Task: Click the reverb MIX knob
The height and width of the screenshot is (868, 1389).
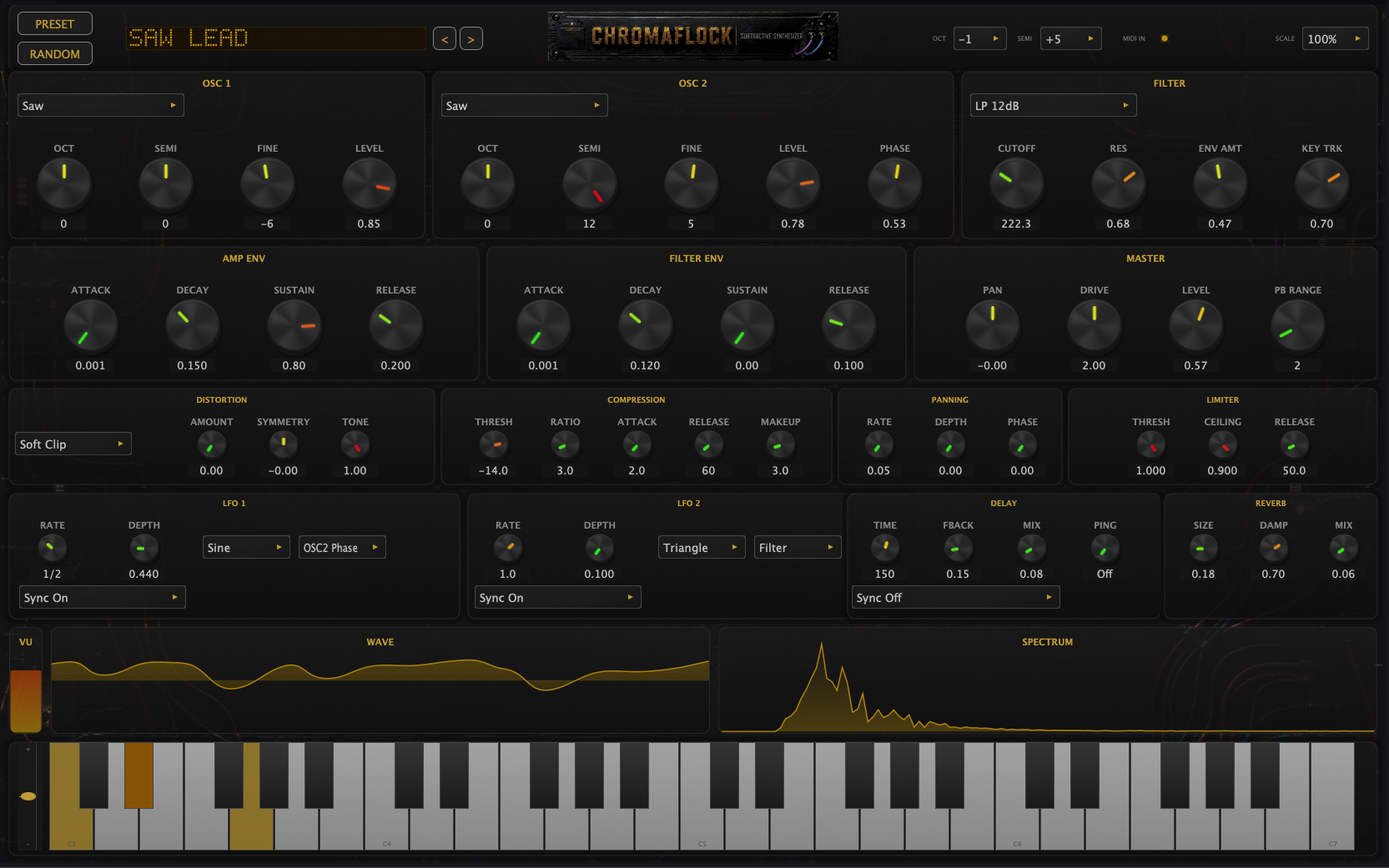Action: pos(1344,548)
